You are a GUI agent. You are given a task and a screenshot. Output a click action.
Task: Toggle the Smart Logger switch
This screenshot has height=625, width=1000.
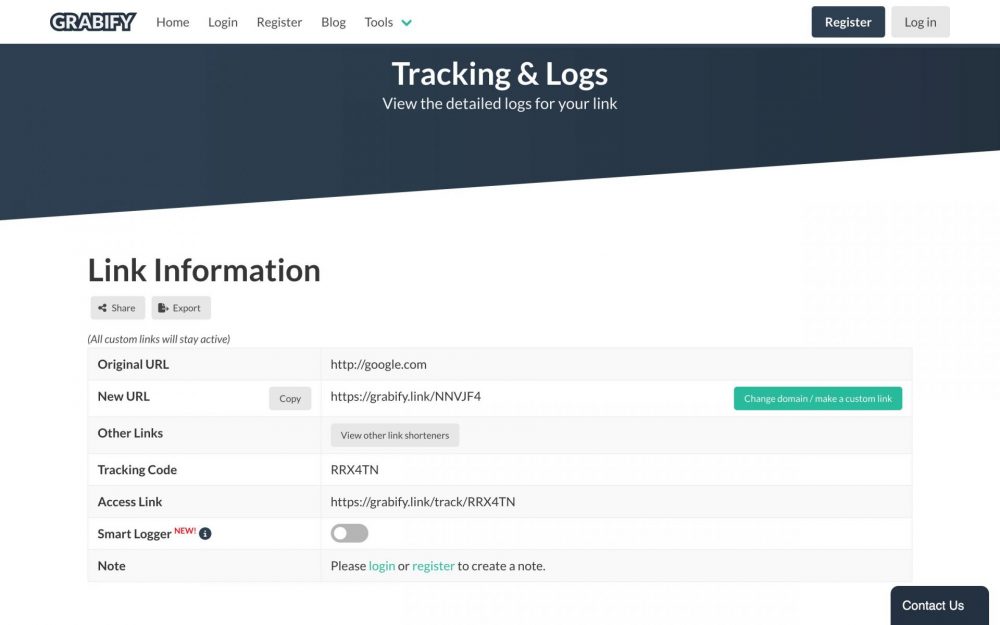click(349, 533)
